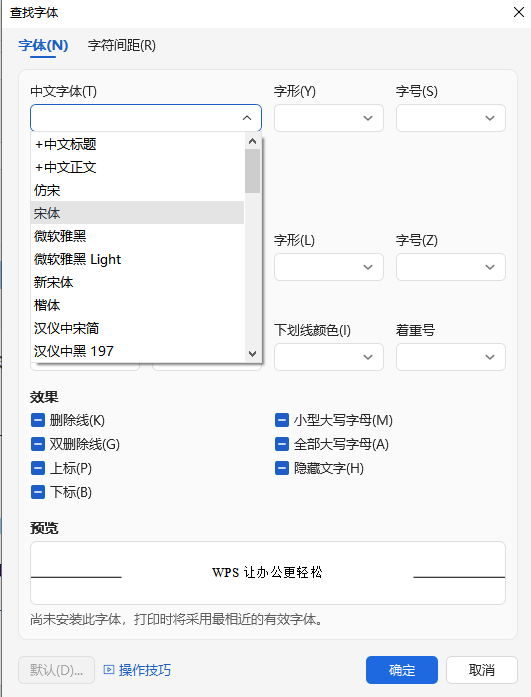531x697 pixels.
Task: Choose 汉仪中宋简 font in the list
Action: [x=138, y=328]
